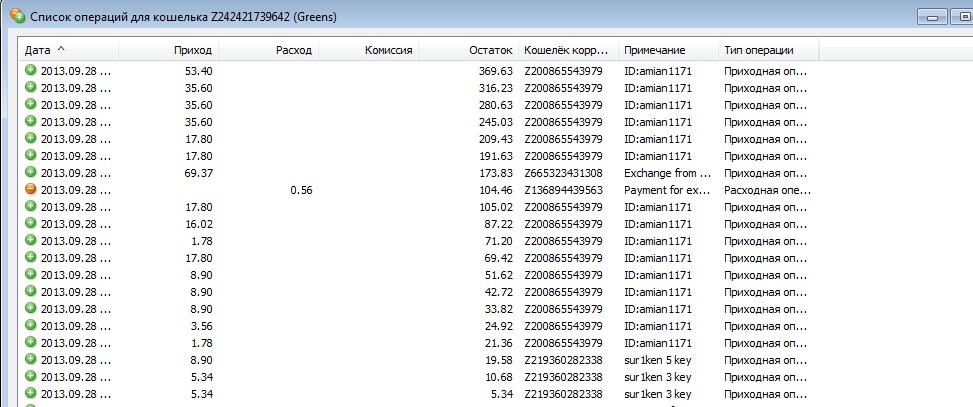973x407 pixels.
Task: Click the 'sur1ken 5 key' note
Action: pos(658,360)
